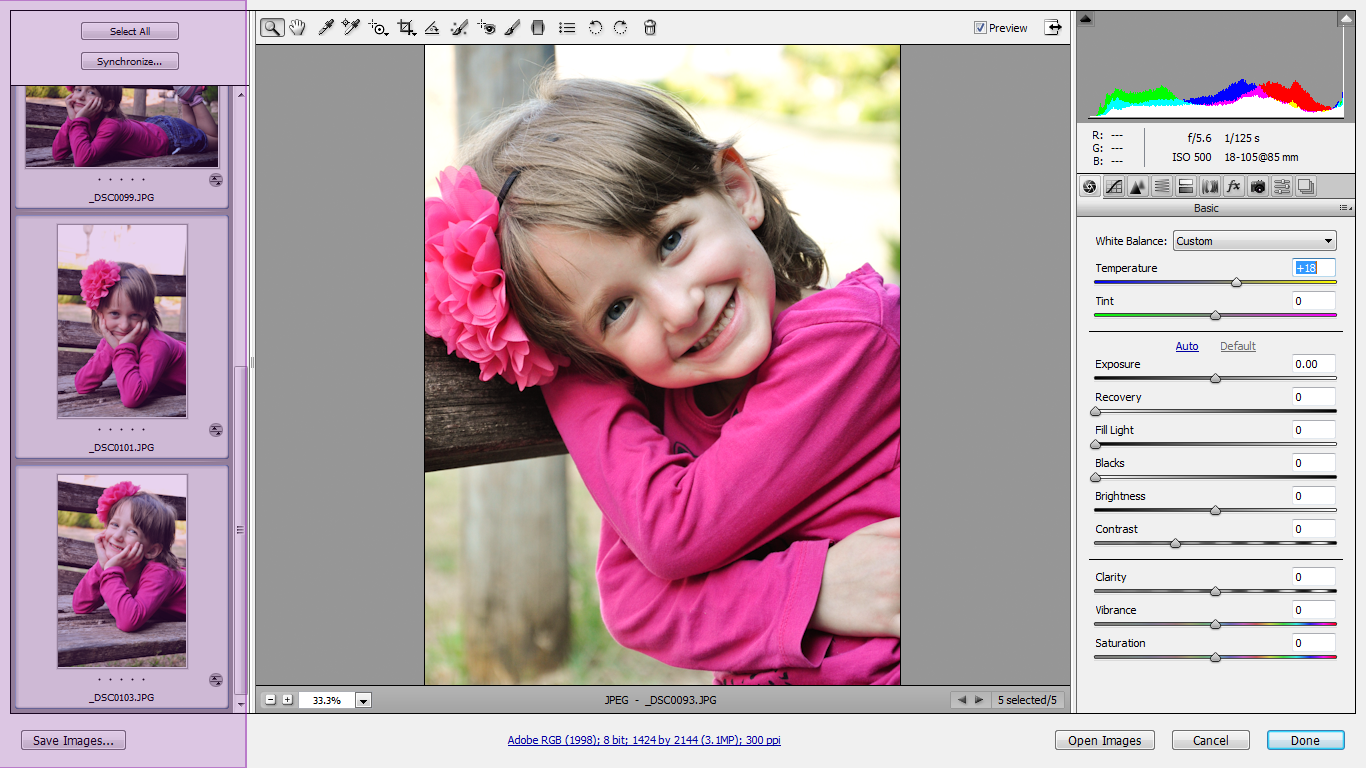This screenshot has width=1366, height=768.
Task: Click the trash can delete icon
Action: click(x=650, y=28)
